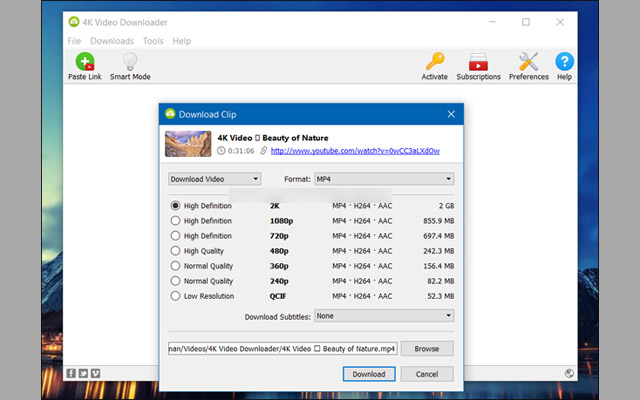Viewport: 640px width, 400px height.
Task: Open the Tools menu
Action: click(x=153, y=41)
